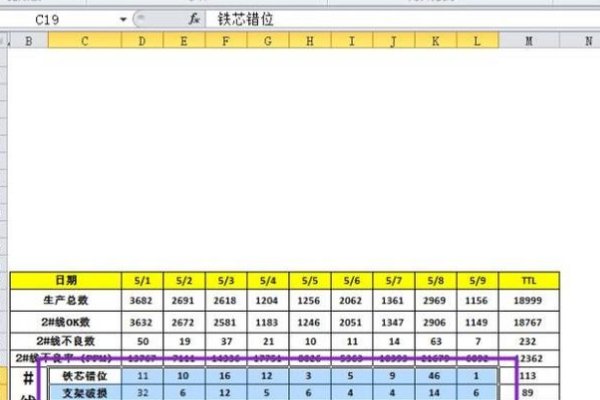This screenshot has width=600, height=400.
Task: Select column L header
Action: (x=478, y=41)
